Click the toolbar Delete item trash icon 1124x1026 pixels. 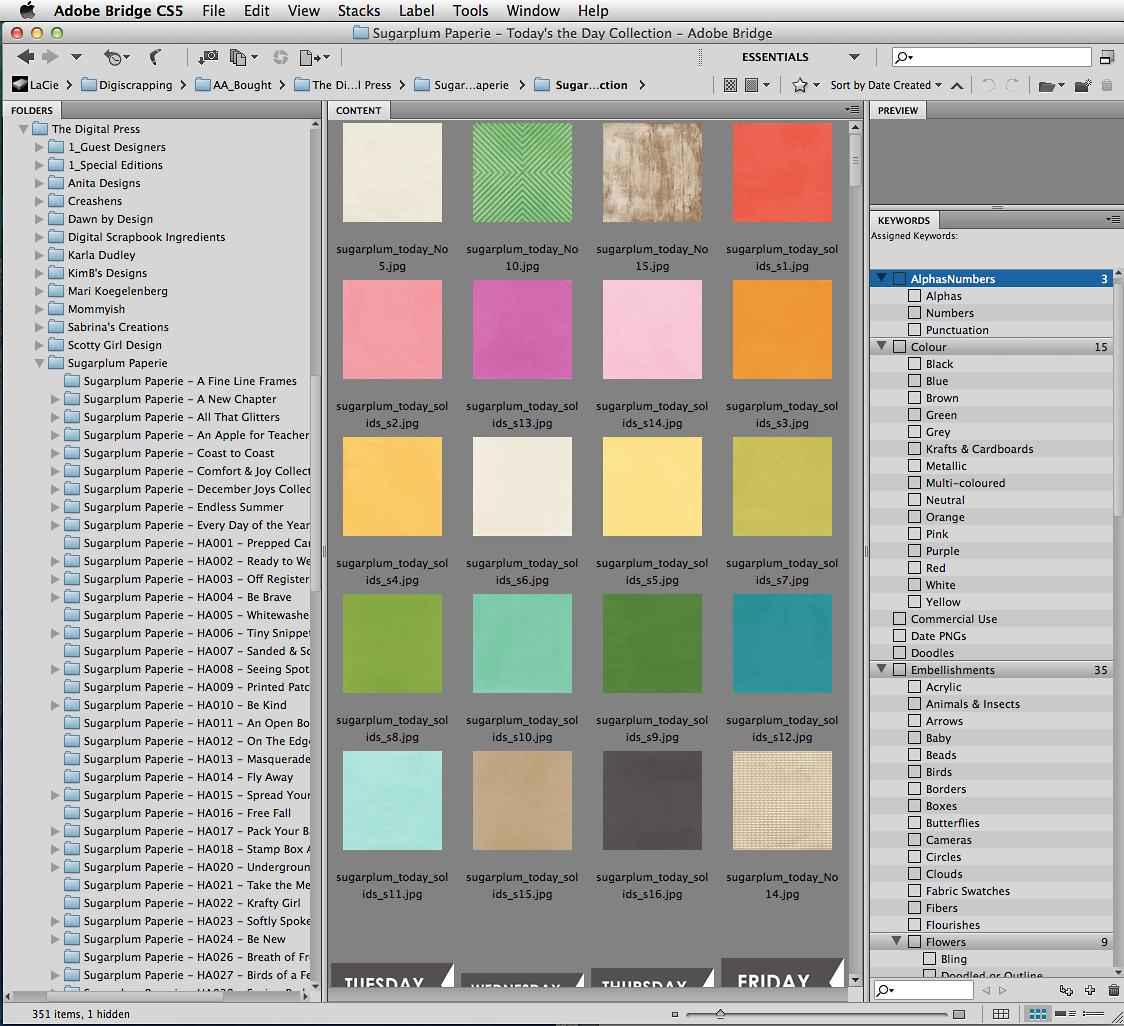coord(1107,85)
